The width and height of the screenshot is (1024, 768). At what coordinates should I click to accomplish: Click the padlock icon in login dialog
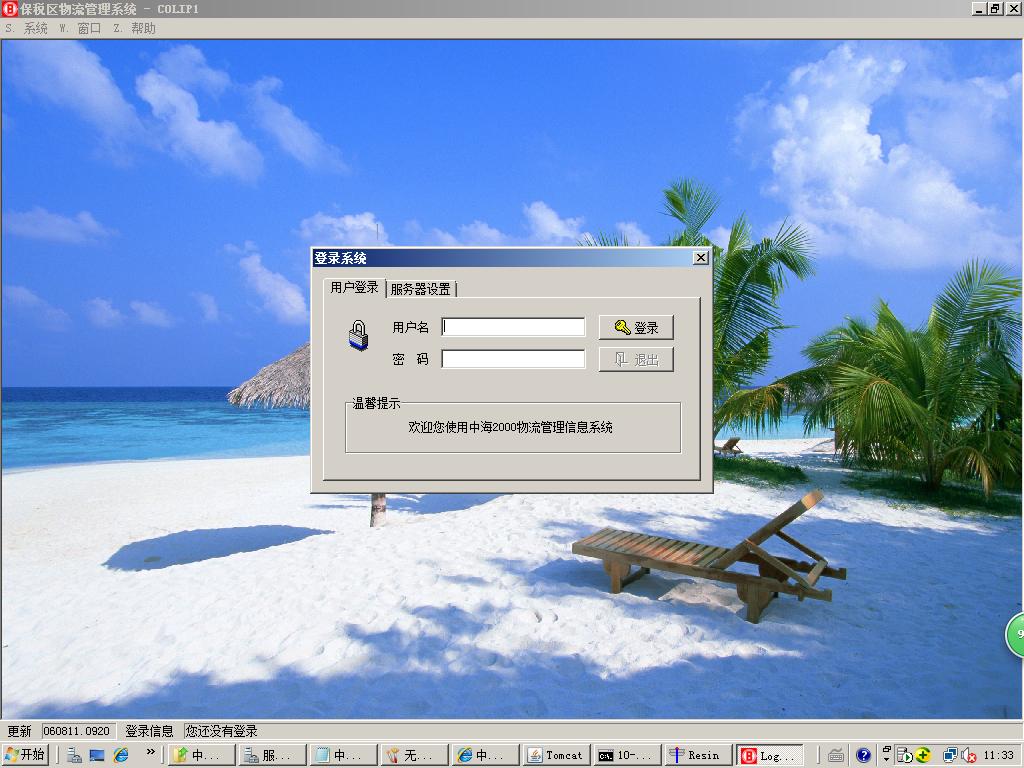pos(358,335)
